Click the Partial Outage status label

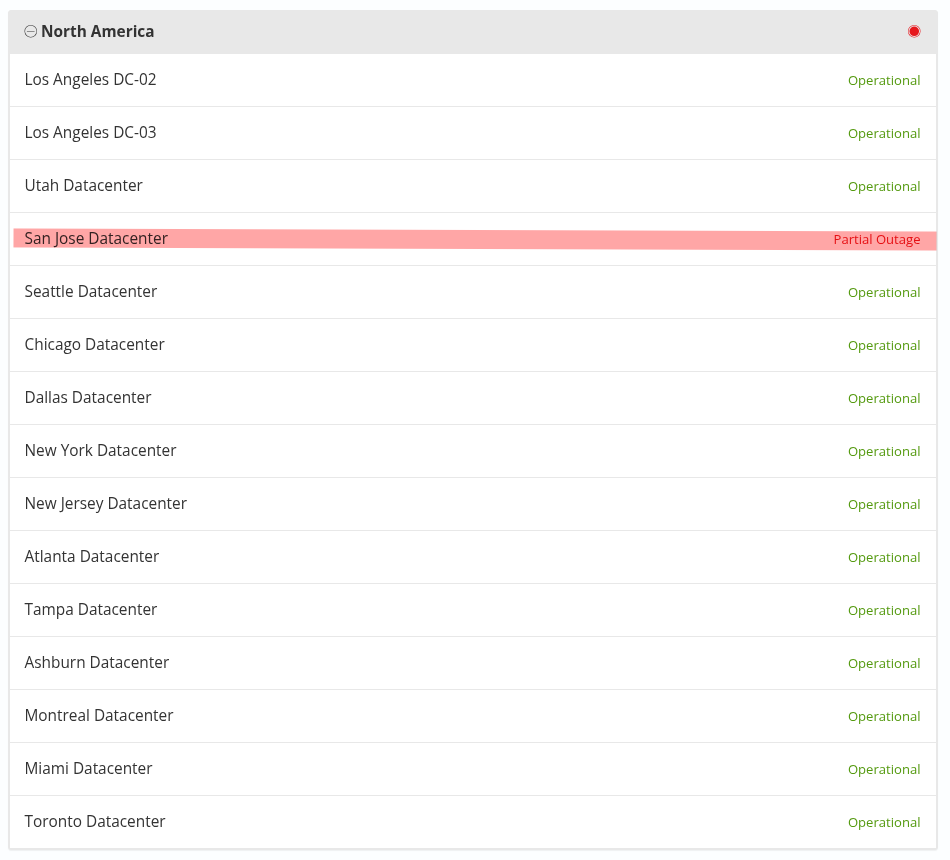[x=876, y=240]
